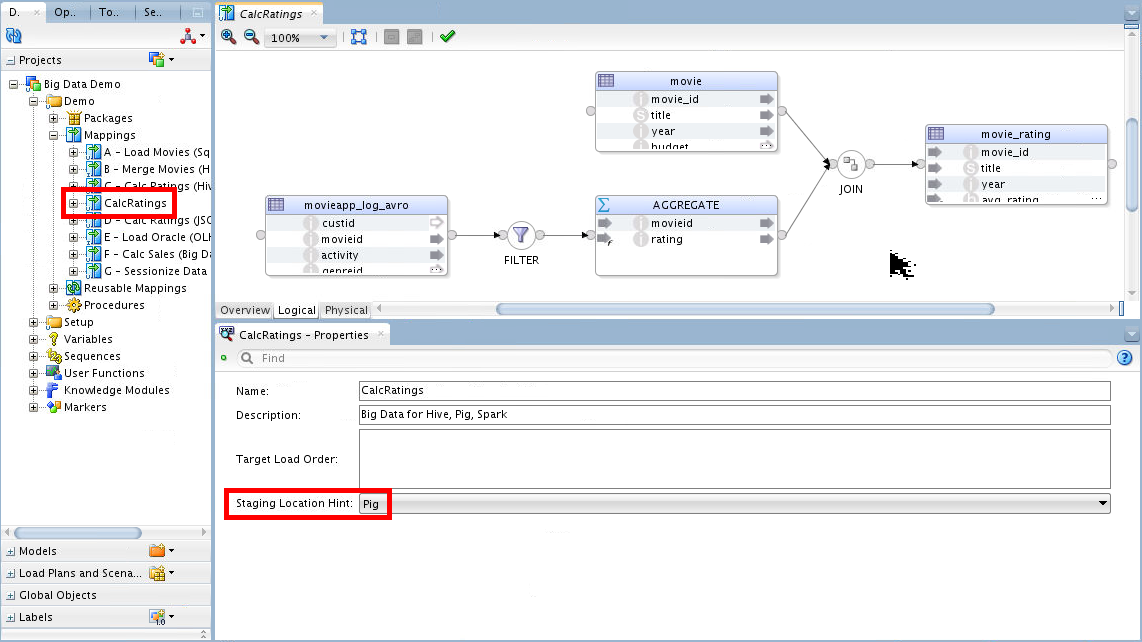Click the fit to window icon
Viewport: 1142px width, 642px height.
(359, 36)
